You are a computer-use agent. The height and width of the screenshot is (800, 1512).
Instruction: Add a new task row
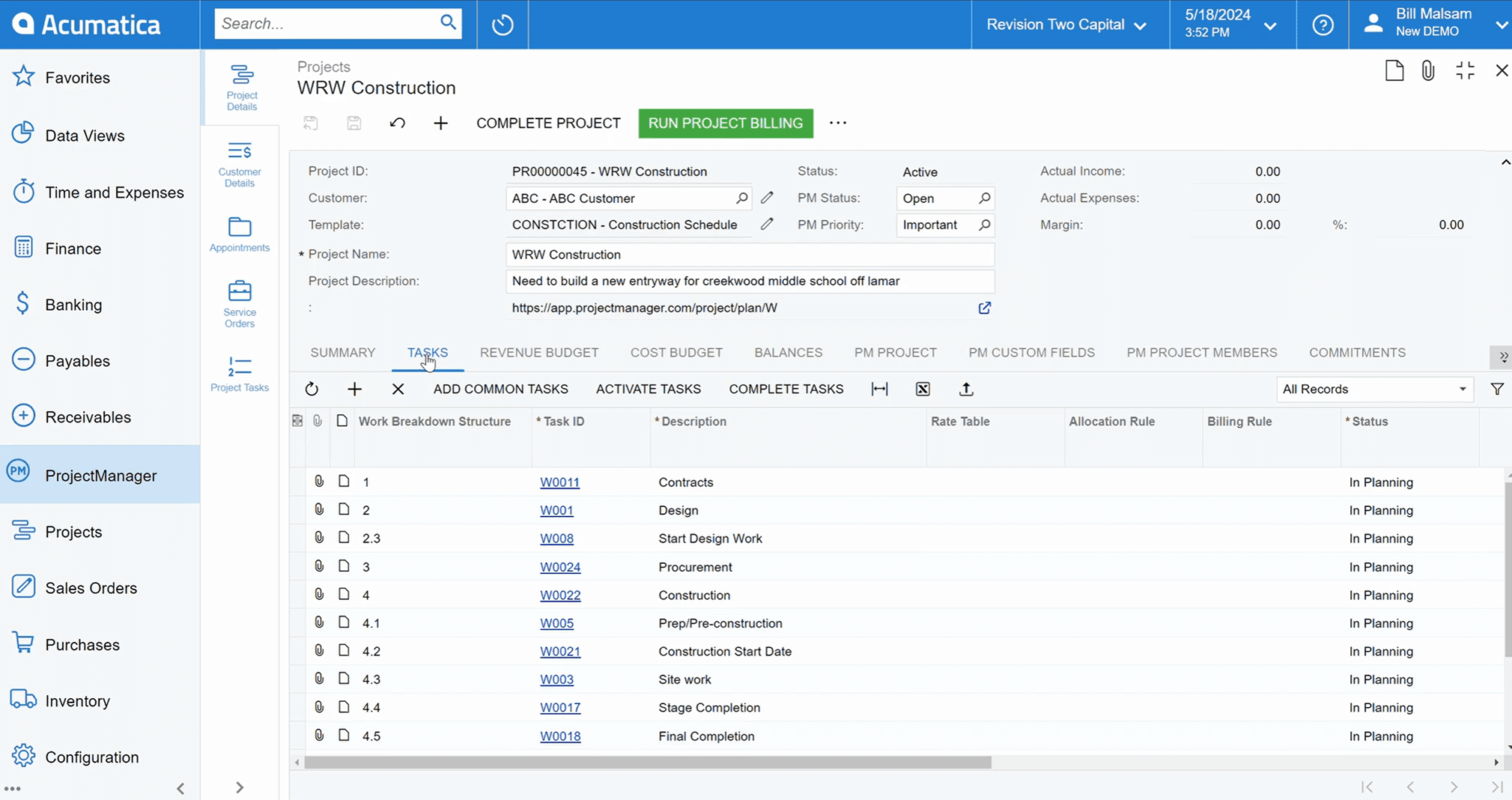[x=354, y=389]
